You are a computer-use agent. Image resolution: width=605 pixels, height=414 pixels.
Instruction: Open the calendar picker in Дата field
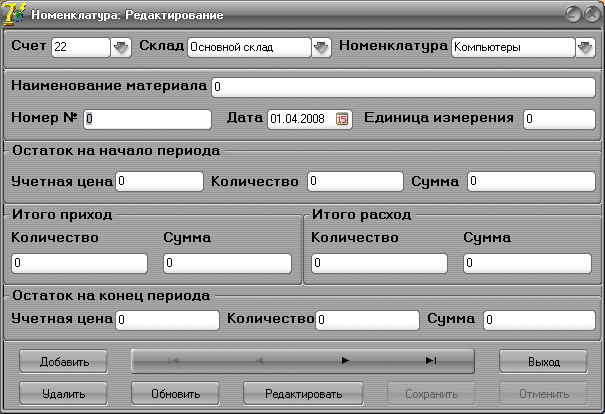coord(342,119)
